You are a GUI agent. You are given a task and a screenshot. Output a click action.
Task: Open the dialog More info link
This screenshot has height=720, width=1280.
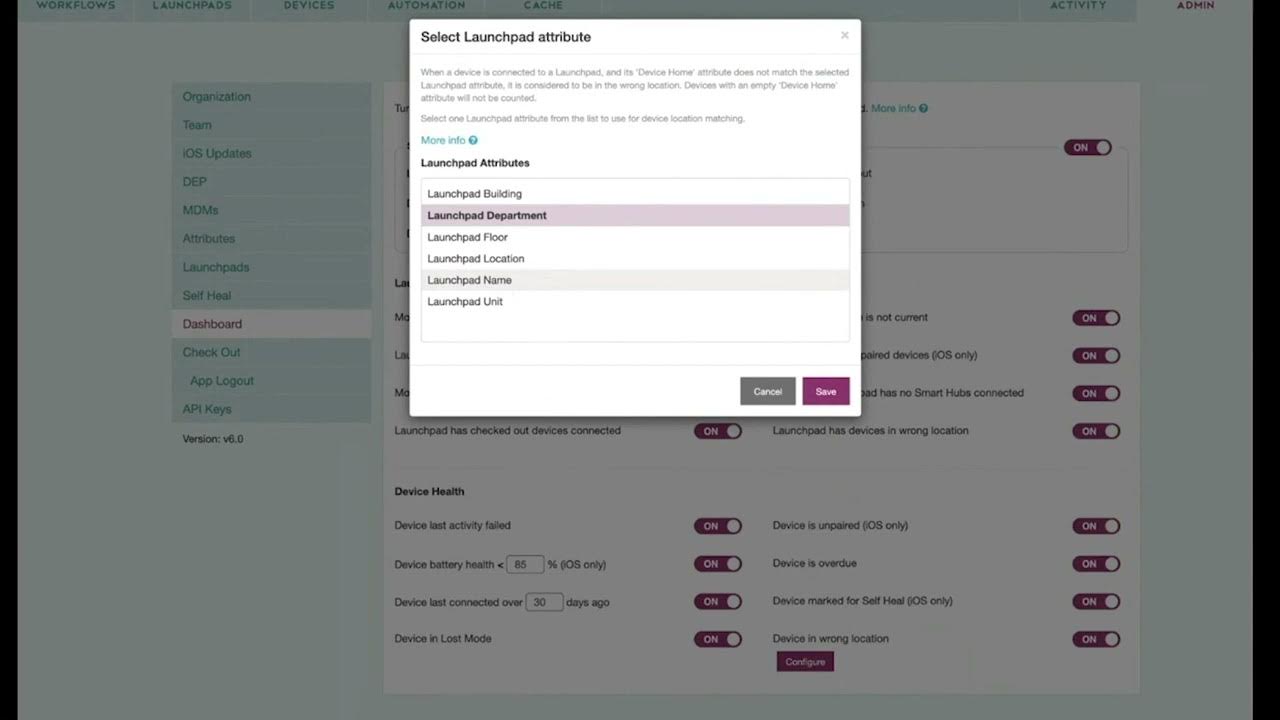click(x=443, y=141)
